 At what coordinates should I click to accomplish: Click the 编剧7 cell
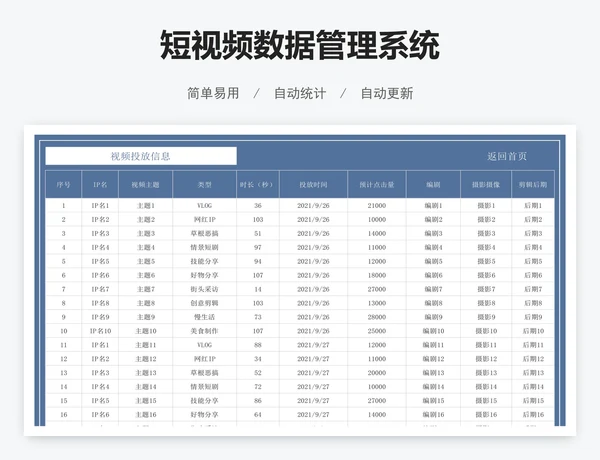click(433, 289)
